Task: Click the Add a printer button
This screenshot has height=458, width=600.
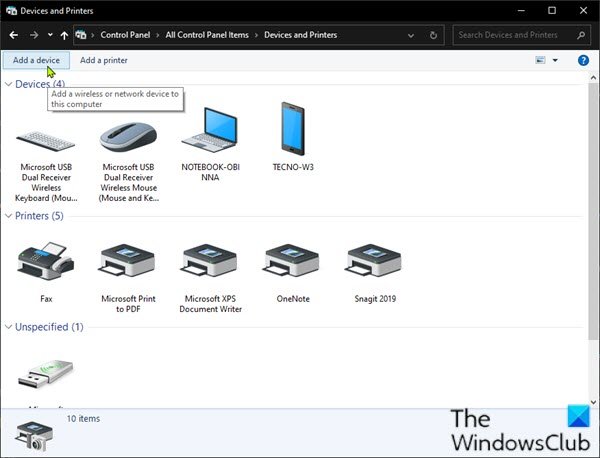Action: click(x=104, y=60)
